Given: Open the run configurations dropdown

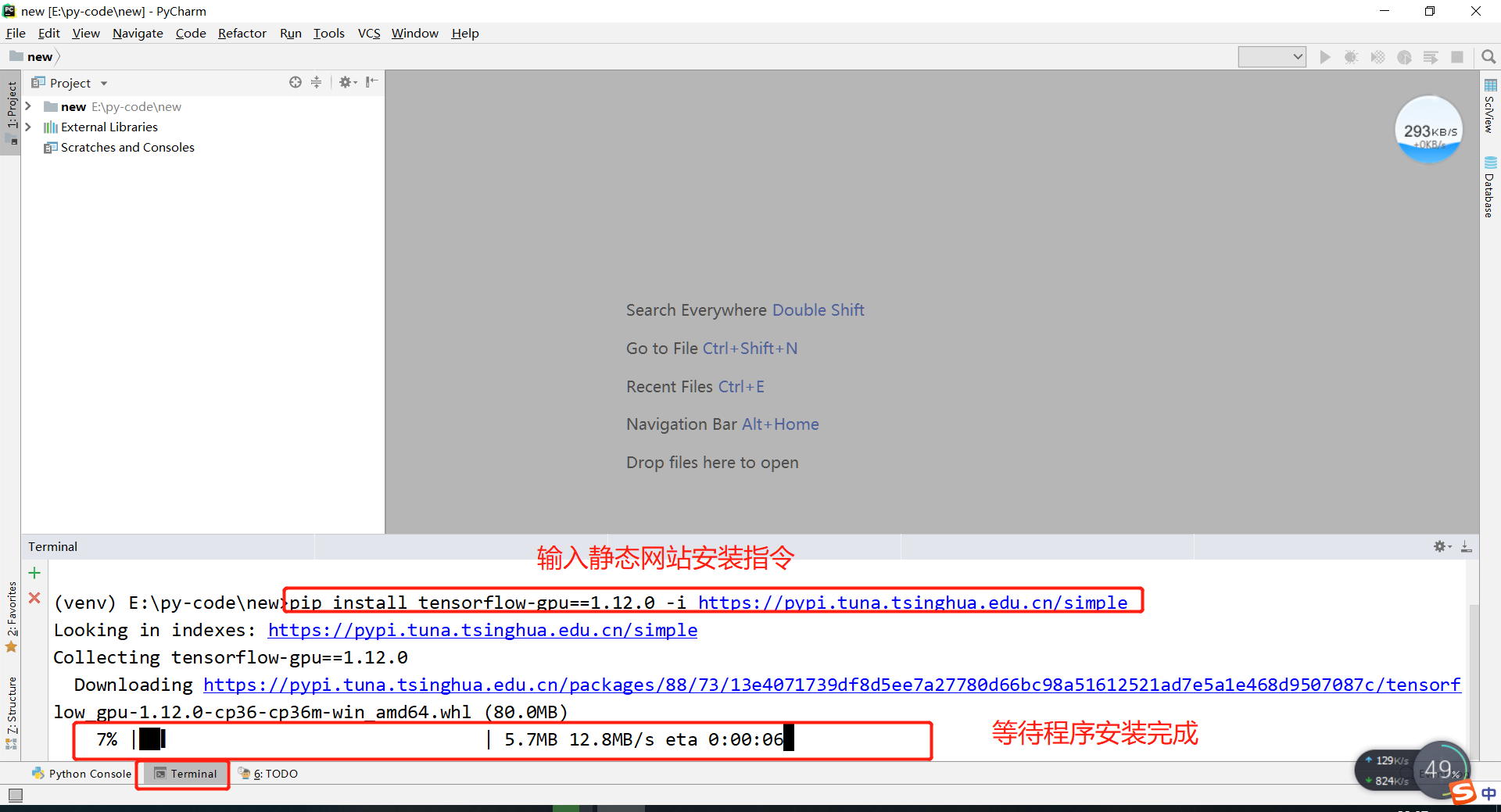Looking at the screenshot, I should tap(1271, 56).
